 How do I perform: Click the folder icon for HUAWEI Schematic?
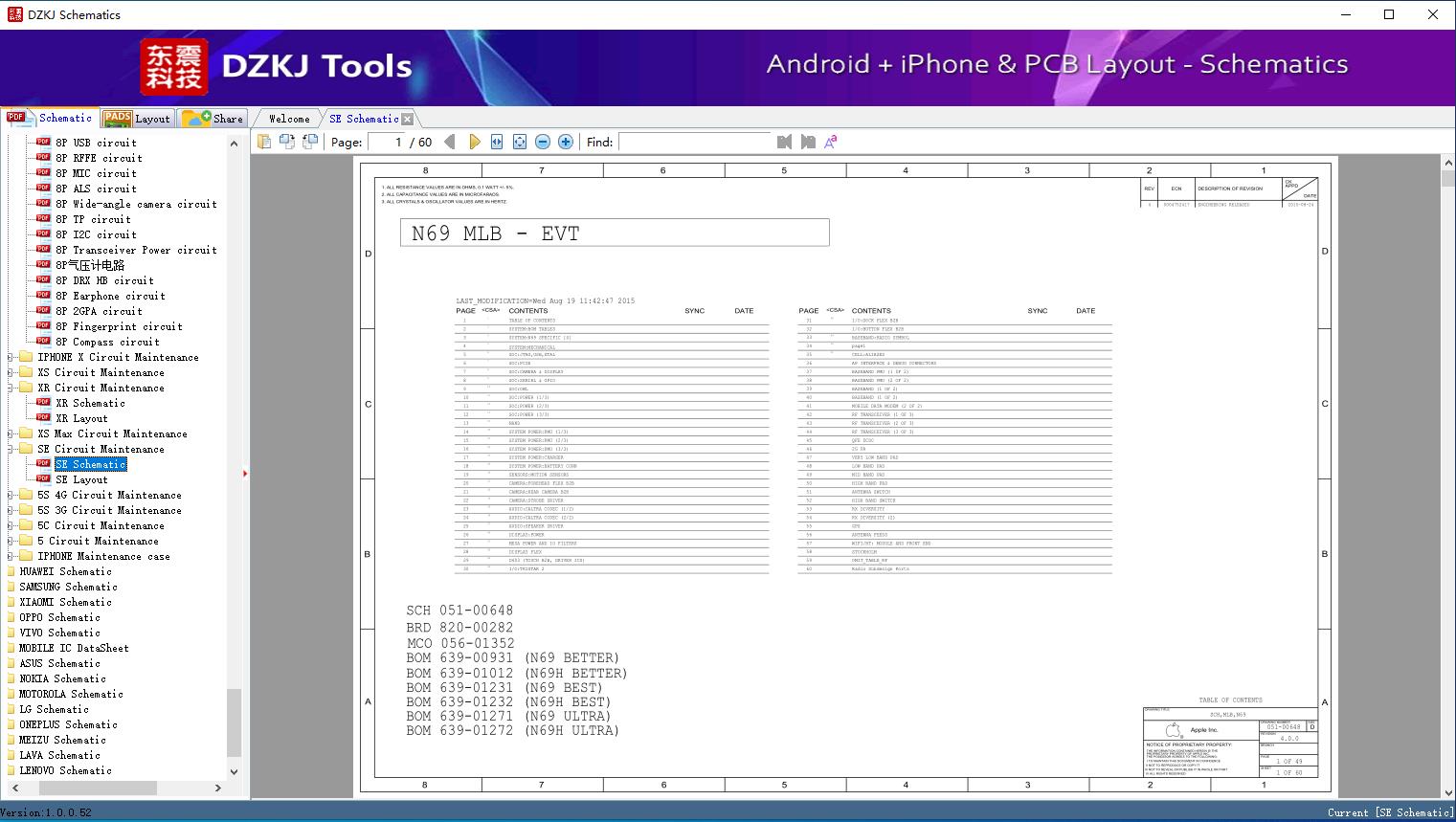tap(11, 571)
